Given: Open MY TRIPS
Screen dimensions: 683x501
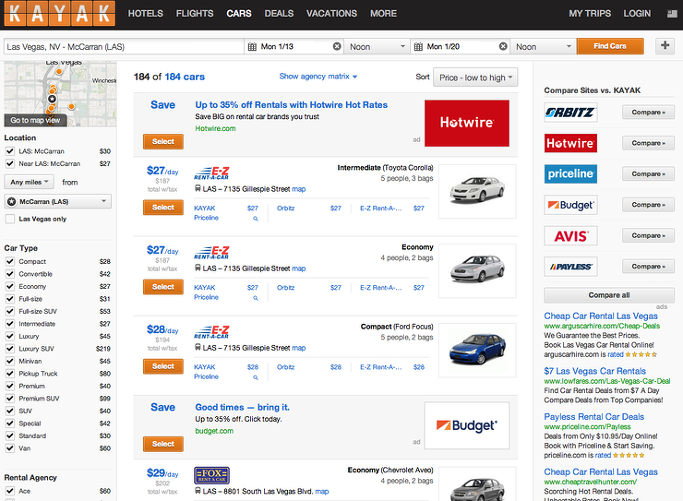Looking at the screenshot, I should tap(590, 14).
